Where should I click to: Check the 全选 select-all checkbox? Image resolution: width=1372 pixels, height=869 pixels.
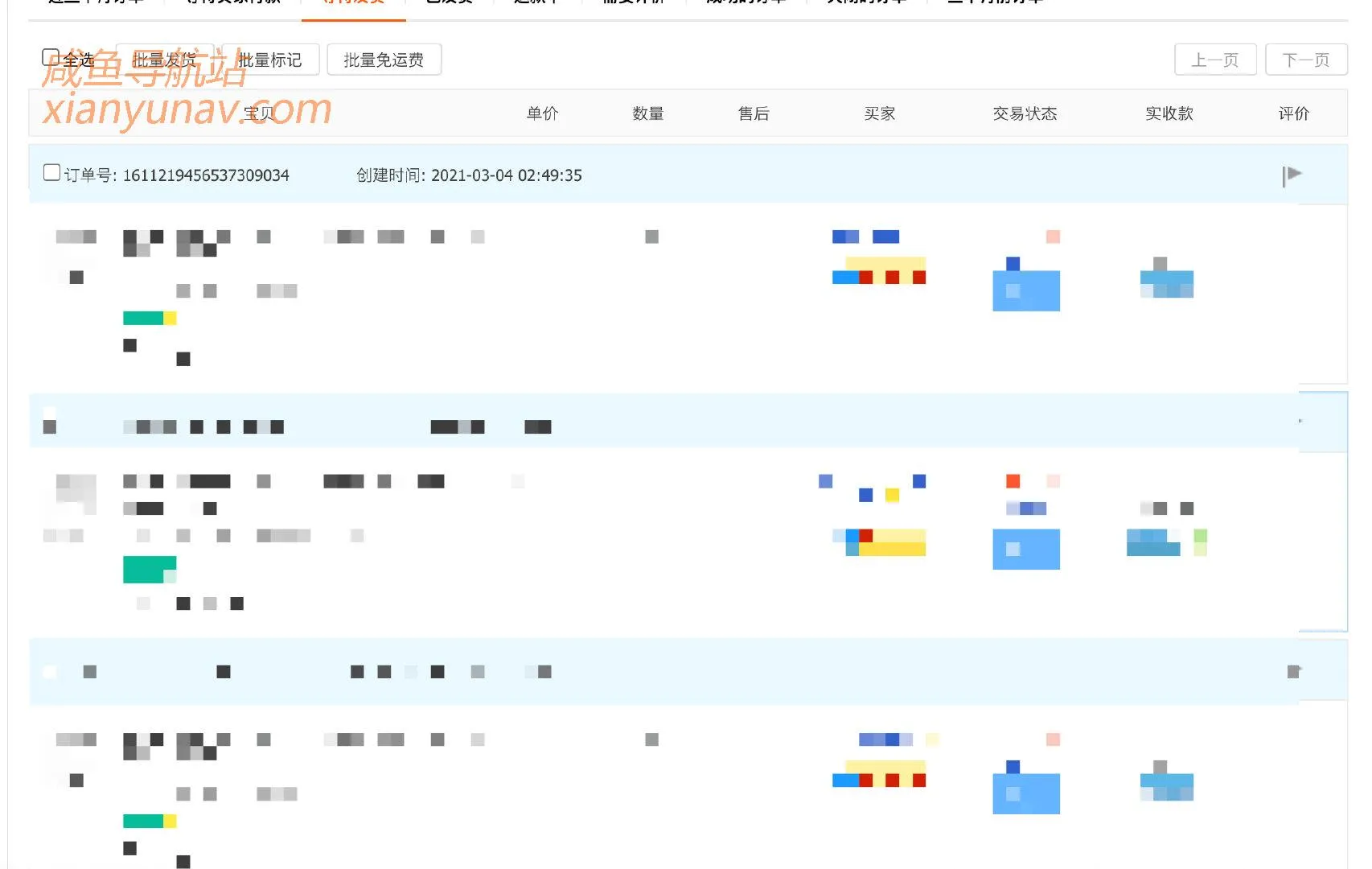pyautogui.click(x=50, y=57)
